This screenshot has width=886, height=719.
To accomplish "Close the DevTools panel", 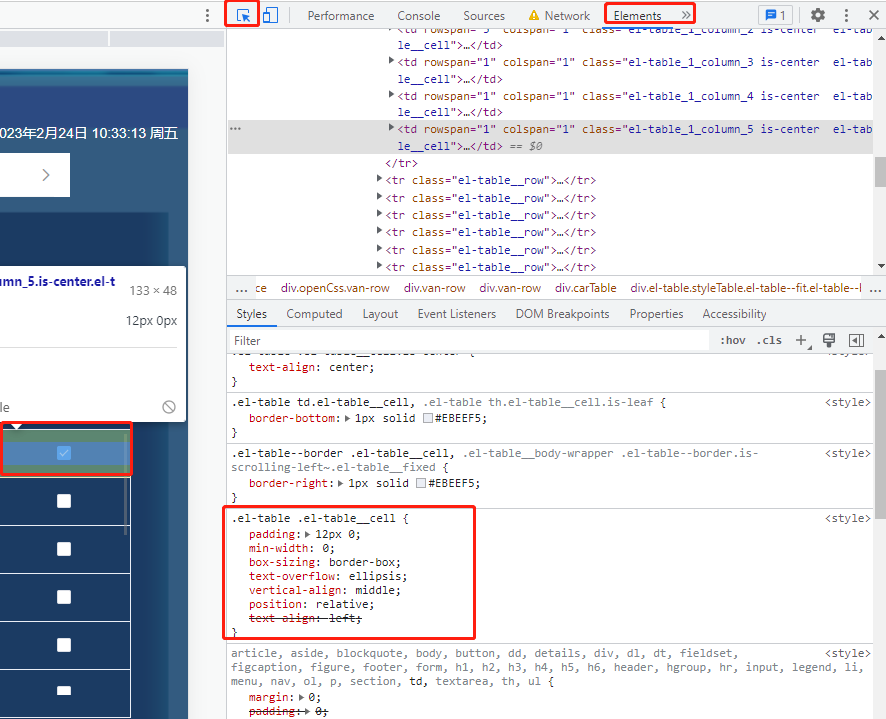I will (x=874, y=15).
